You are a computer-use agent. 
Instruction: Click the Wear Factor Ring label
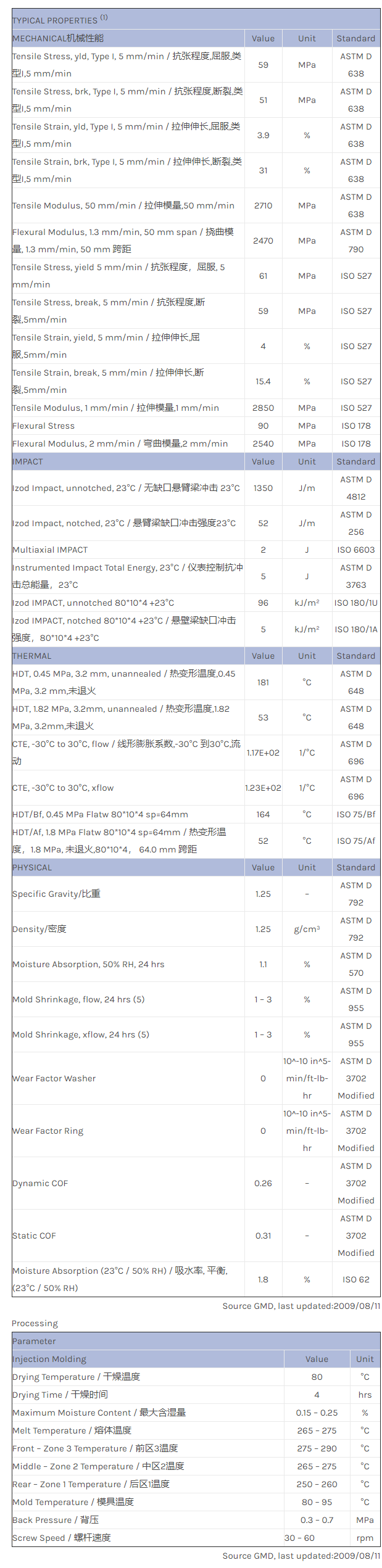pos(48,1131)
